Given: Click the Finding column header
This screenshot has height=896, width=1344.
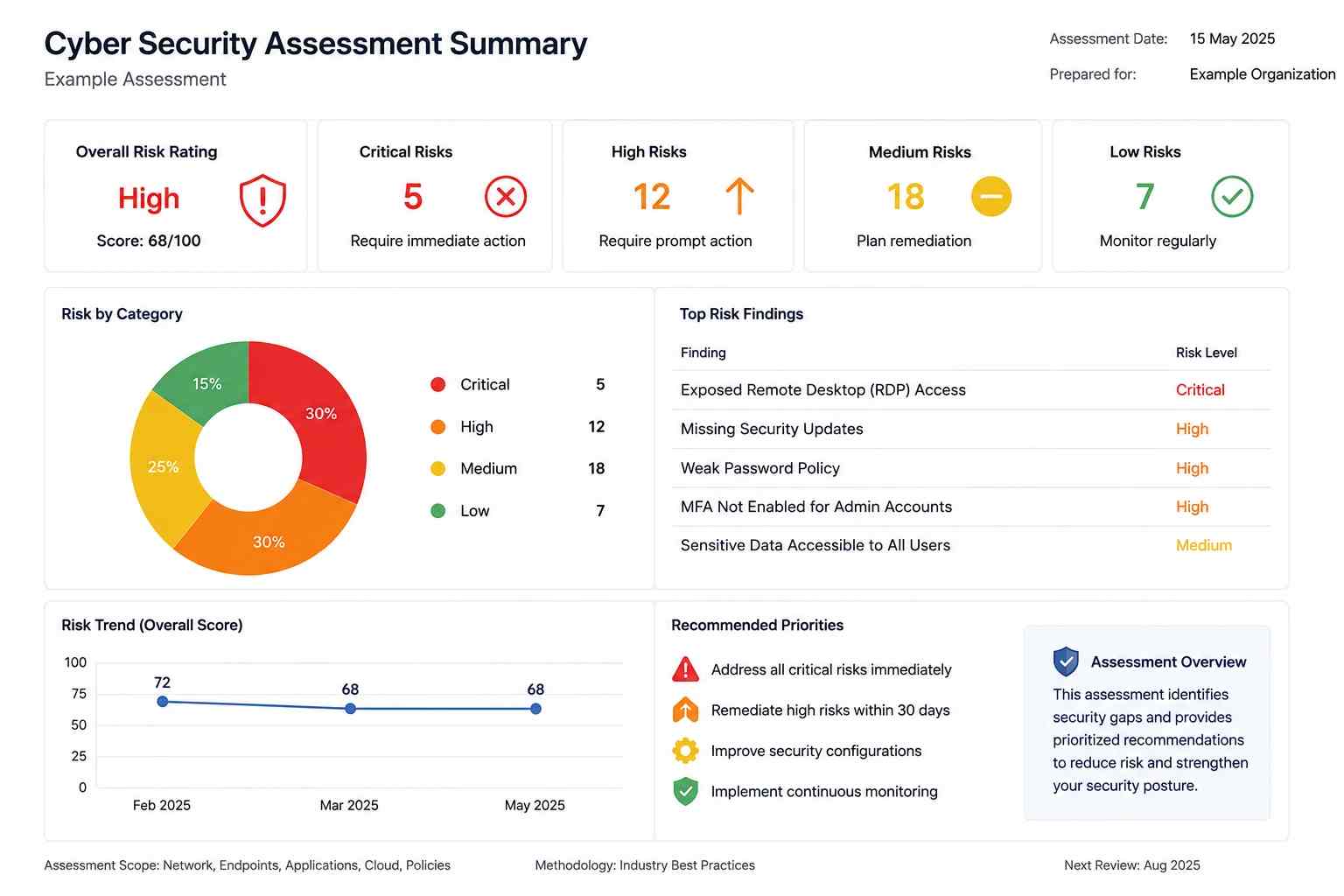Looking at the screenshot, I should click(x=703, y=353).
